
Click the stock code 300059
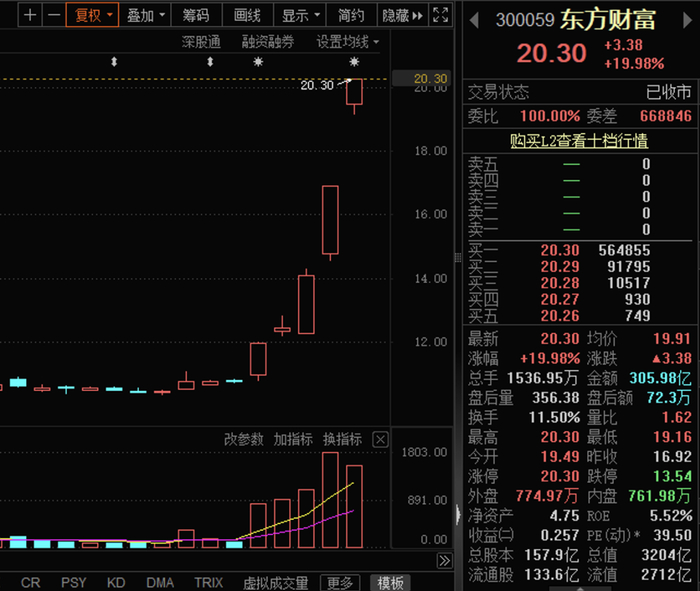tap(525, 20)
